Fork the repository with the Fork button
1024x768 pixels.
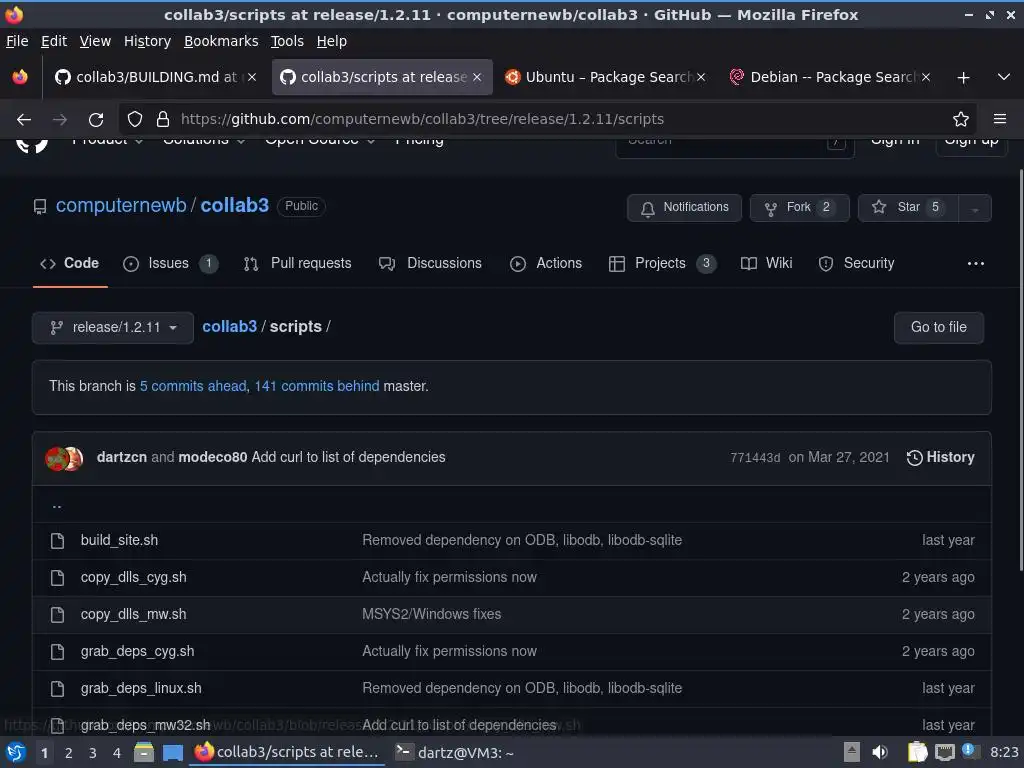coord(799,208)
